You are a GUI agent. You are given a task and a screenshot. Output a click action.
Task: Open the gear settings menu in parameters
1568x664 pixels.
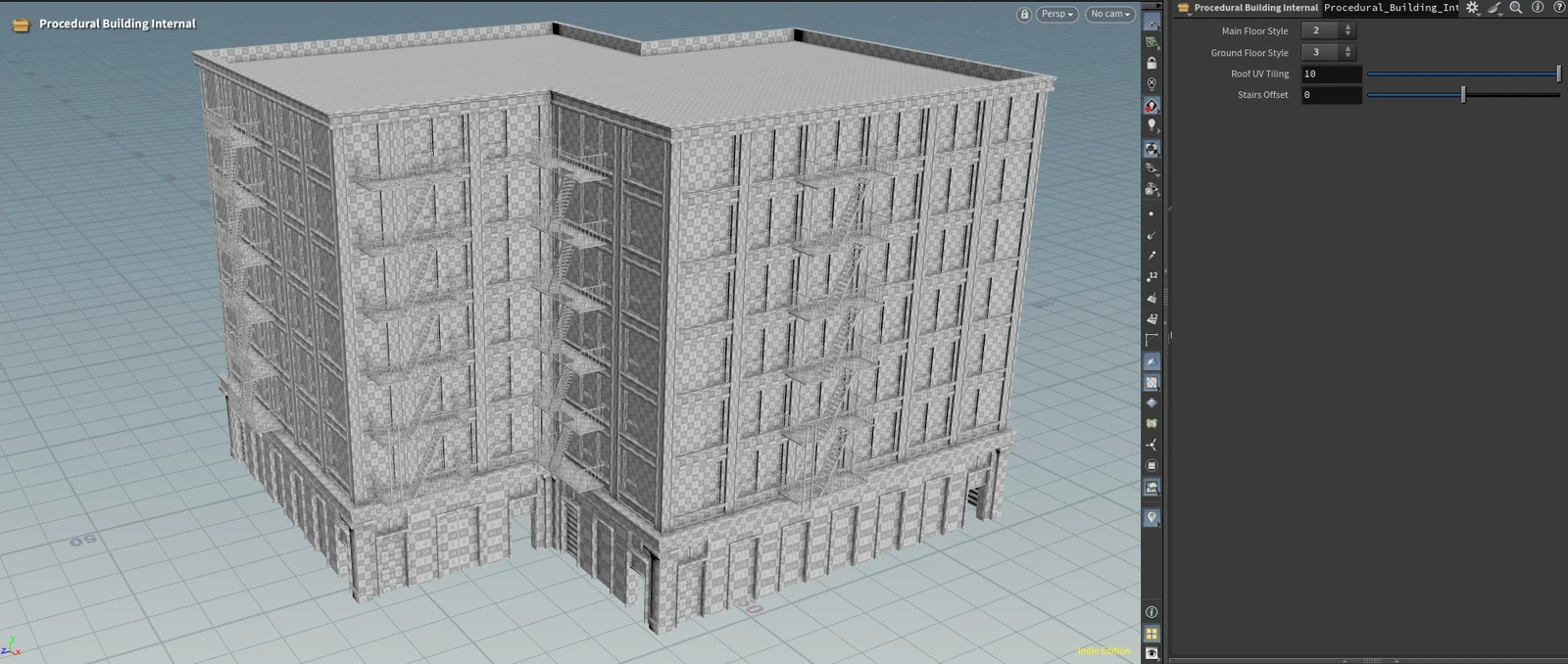click(x=1472, y=8)
